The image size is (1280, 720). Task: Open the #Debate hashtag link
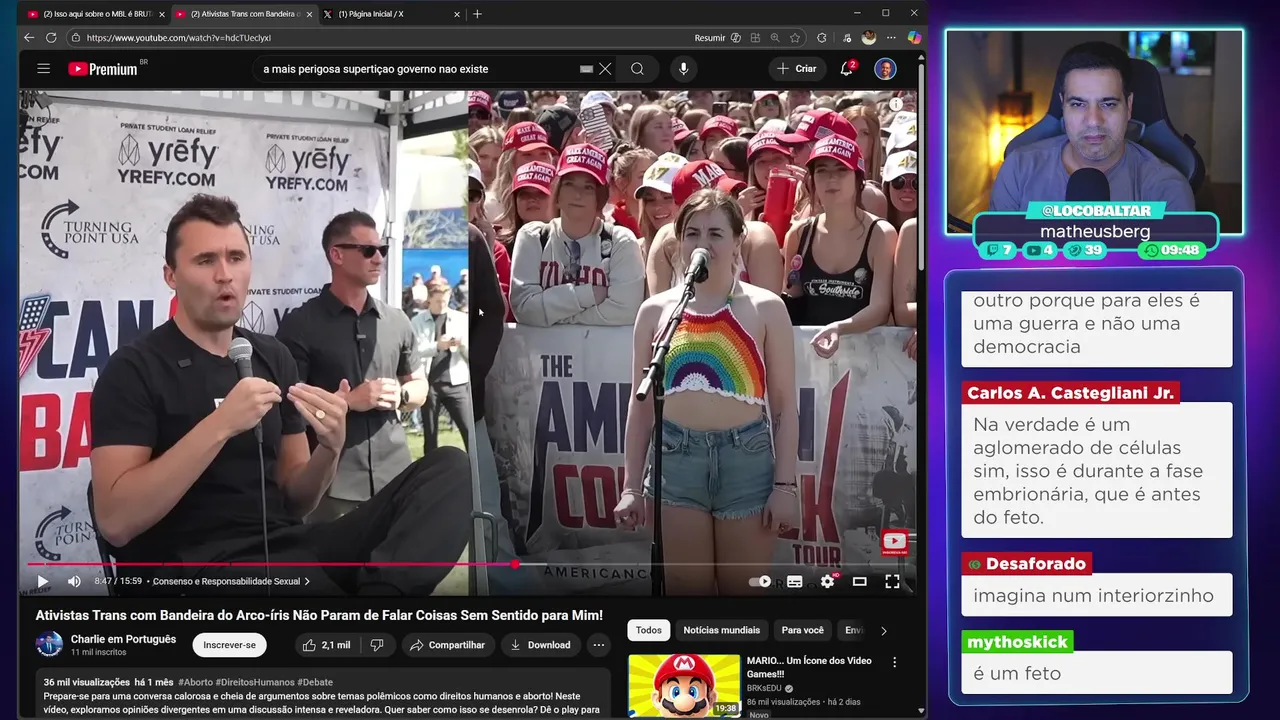pyautogui.click(x=315, y=682)
